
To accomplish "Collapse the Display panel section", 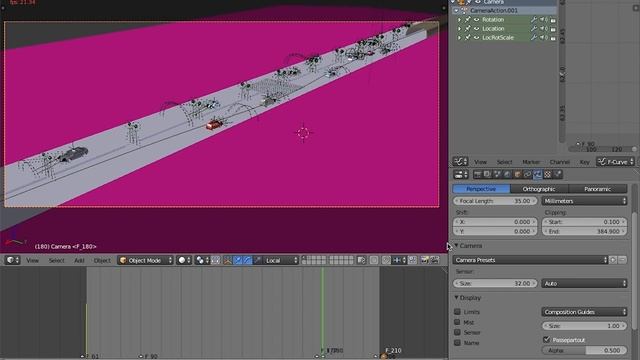I will [x=456, y=298].
